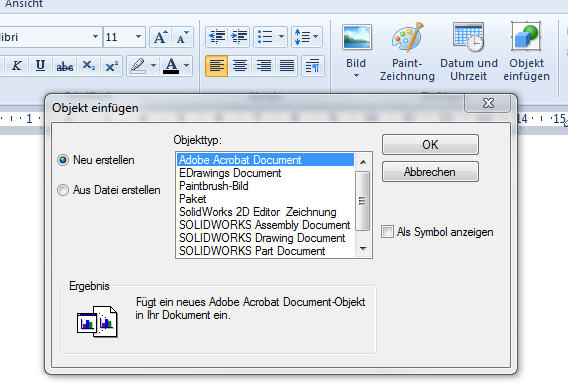The height and width of the screenshot is (387, 568).
Task: Open the bullet list style dropdown
Action: 281,37
